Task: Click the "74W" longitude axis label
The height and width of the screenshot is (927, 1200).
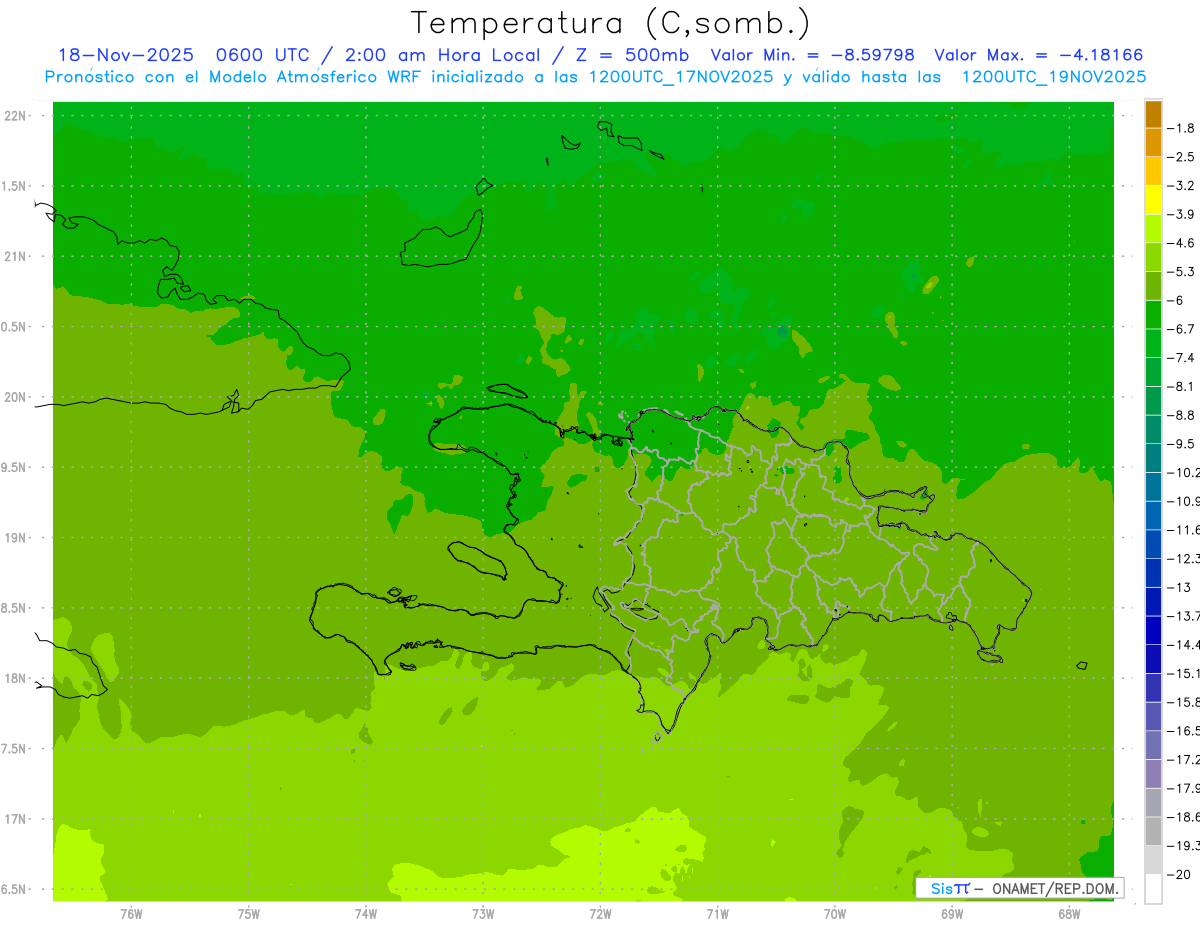Action: click(x=366, y=914)
